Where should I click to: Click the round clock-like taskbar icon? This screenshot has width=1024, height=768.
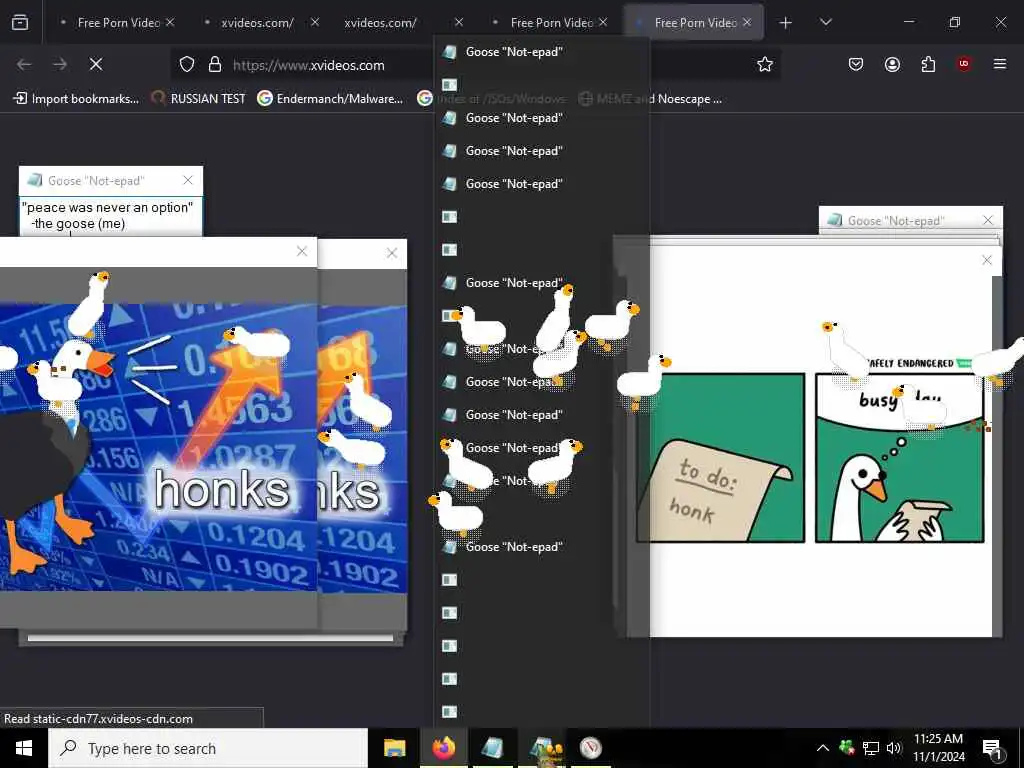591,748
